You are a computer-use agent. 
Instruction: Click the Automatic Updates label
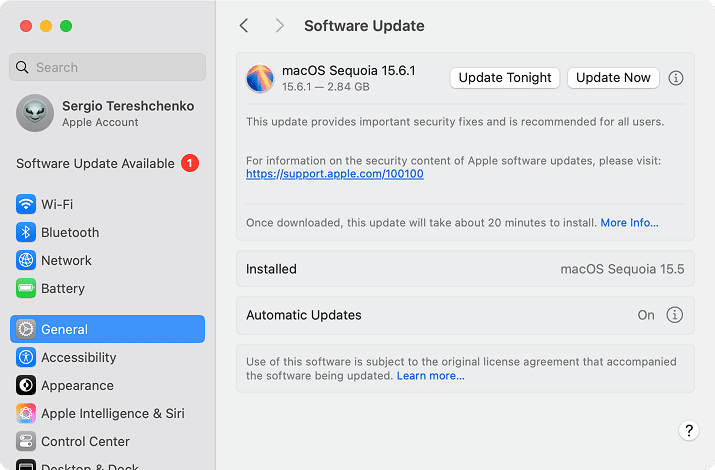(304, 315)
